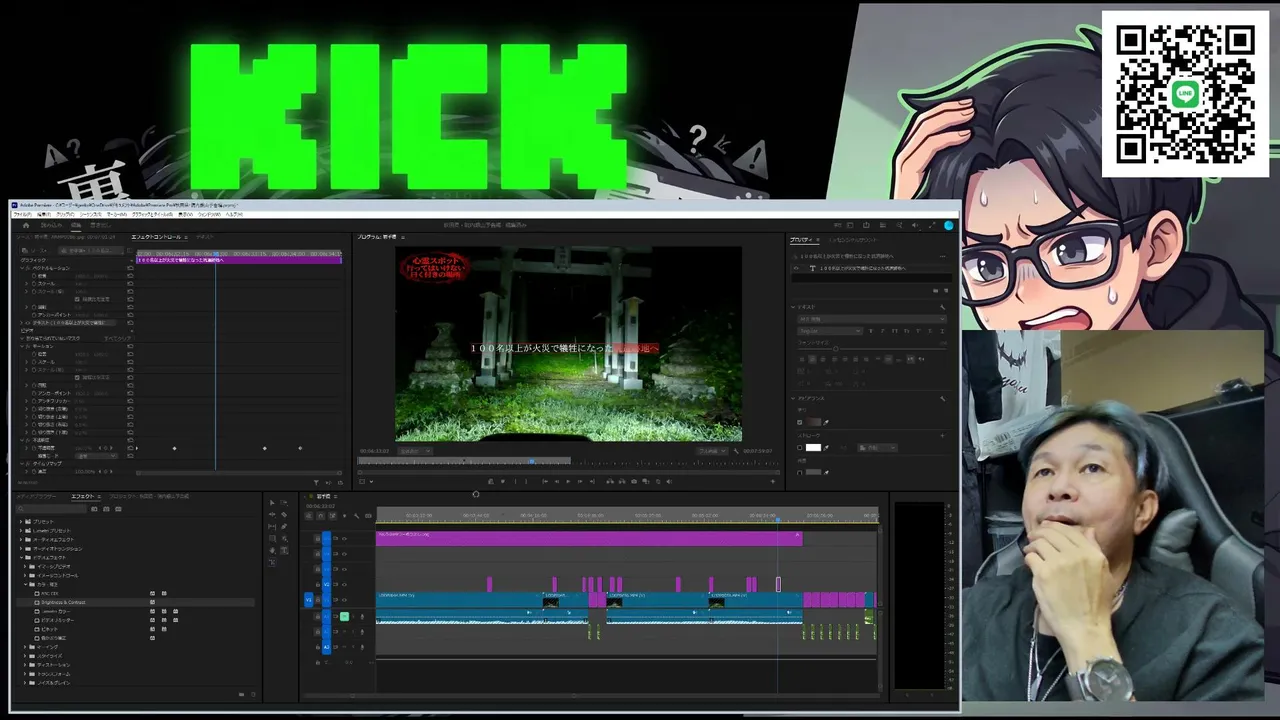
Task: Toggle Snap in the timeline header
Action: click(x=321, y=516)
